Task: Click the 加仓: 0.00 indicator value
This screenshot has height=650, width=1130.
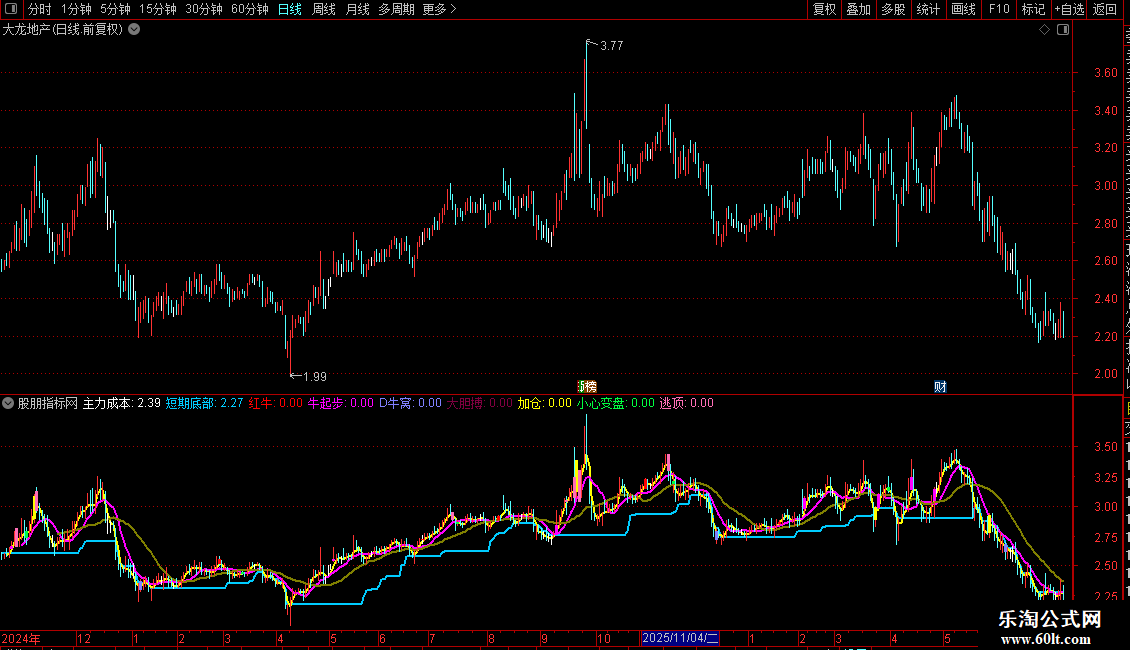Action: pos(545,404)
